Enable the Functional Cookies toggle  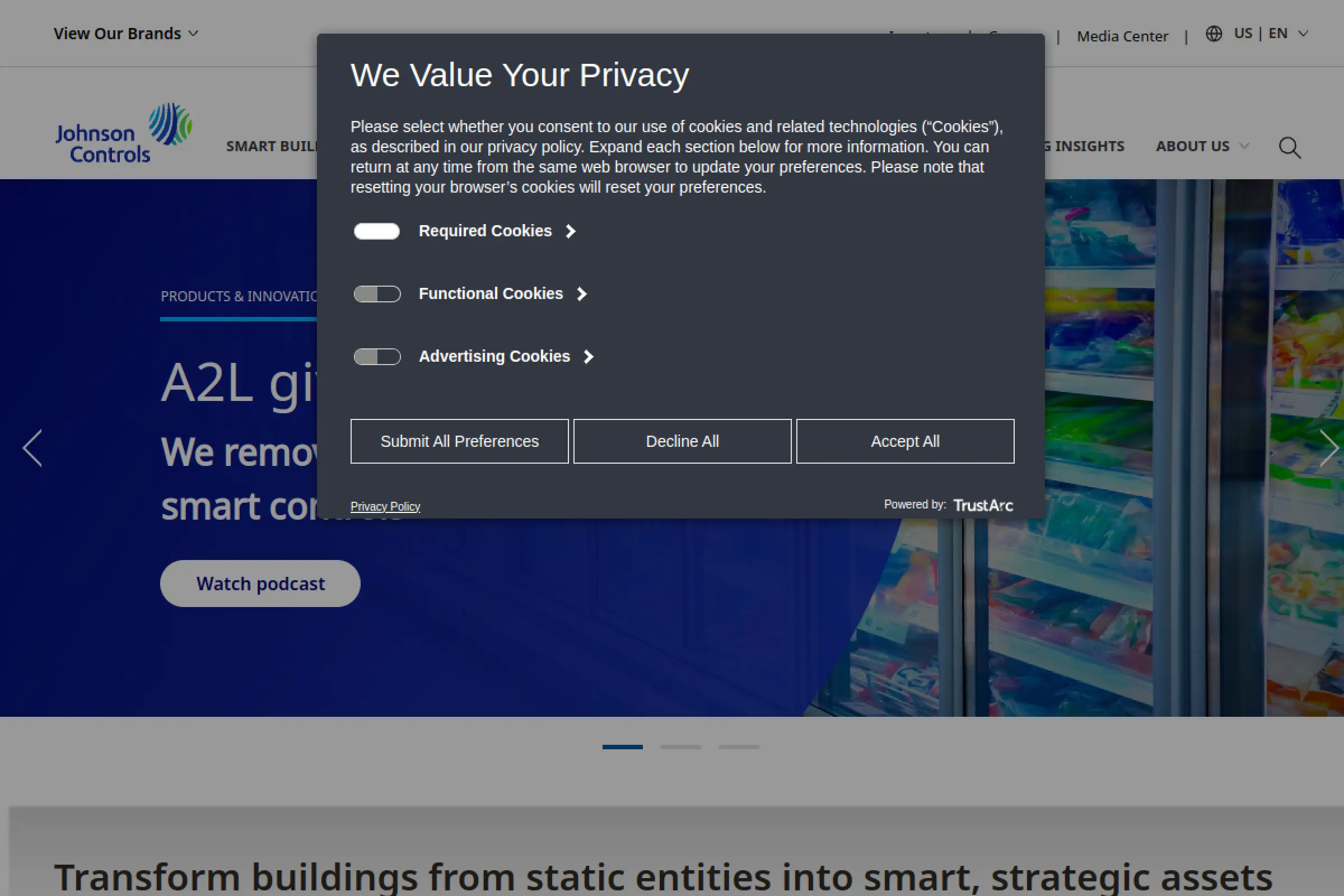pyautogui.click(x=376, y=293)
